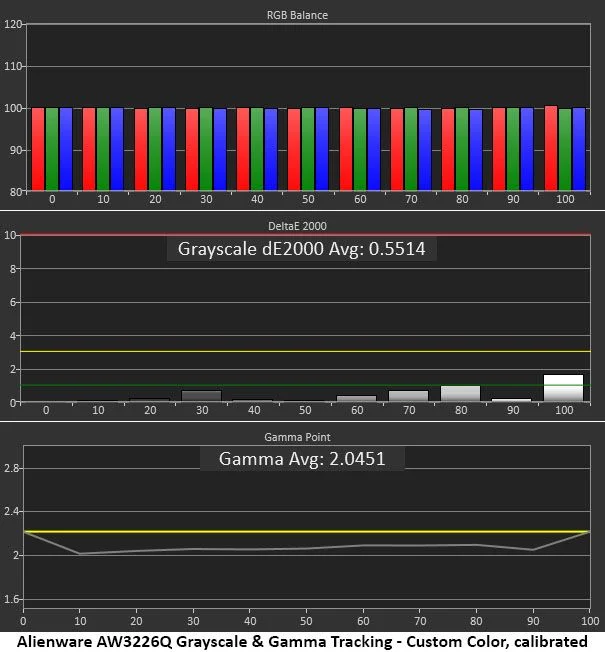This screenshot has width=605, height=652.
Task: Click the red bar at 0 in RGB Balance
Action: point(38,149)
